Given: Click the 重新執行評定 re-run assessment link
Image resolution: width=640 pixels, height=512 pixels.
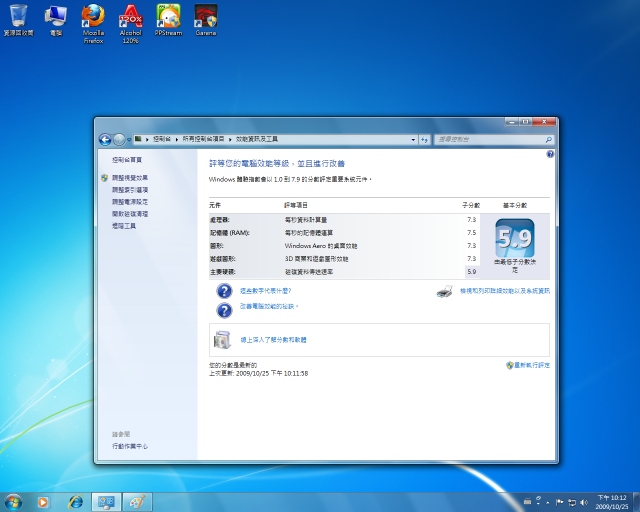Looking at the screenshot, I should coord(531,365).
